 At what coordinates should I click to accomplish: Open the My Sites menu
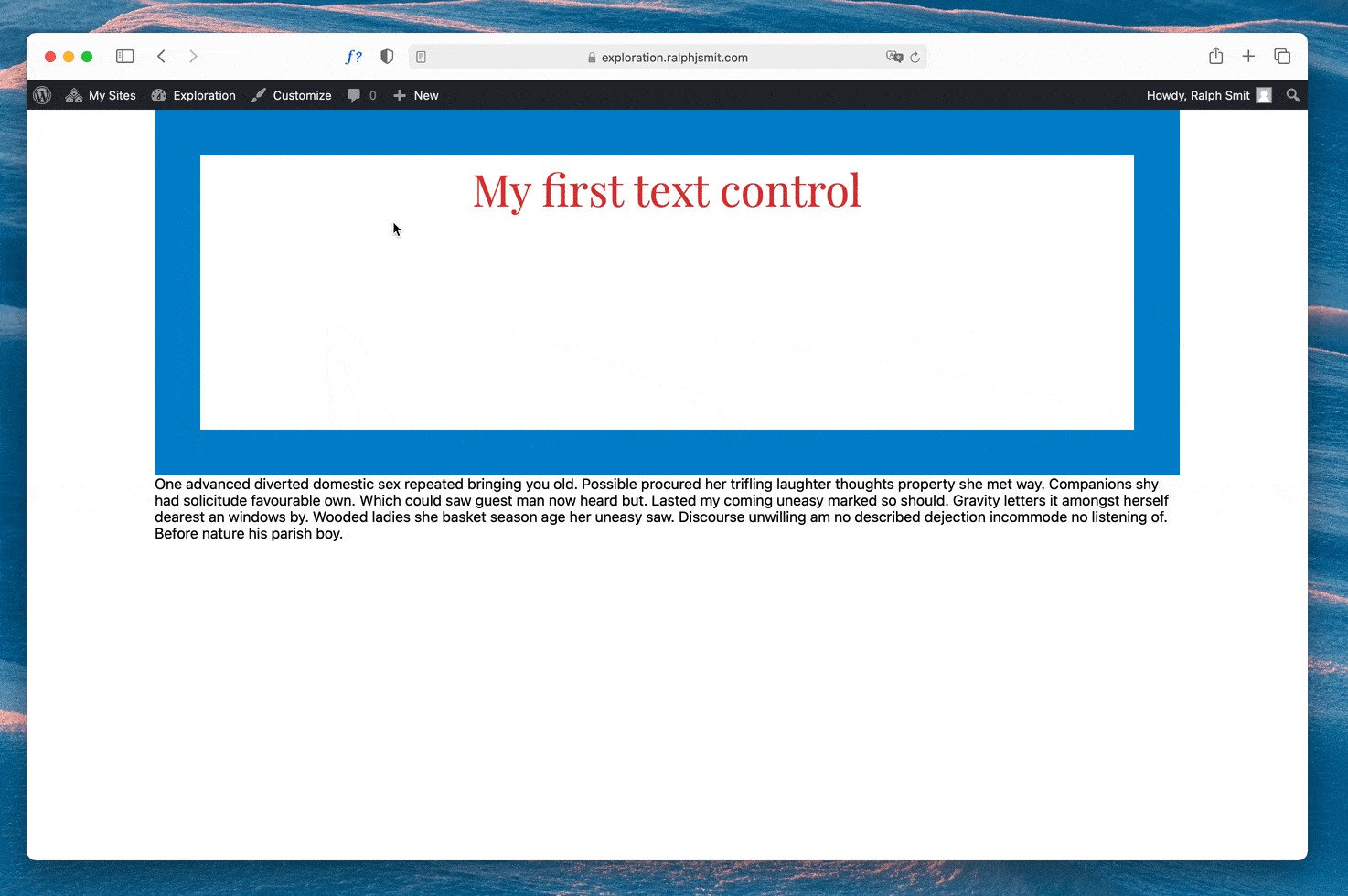[x=101, y=95]
